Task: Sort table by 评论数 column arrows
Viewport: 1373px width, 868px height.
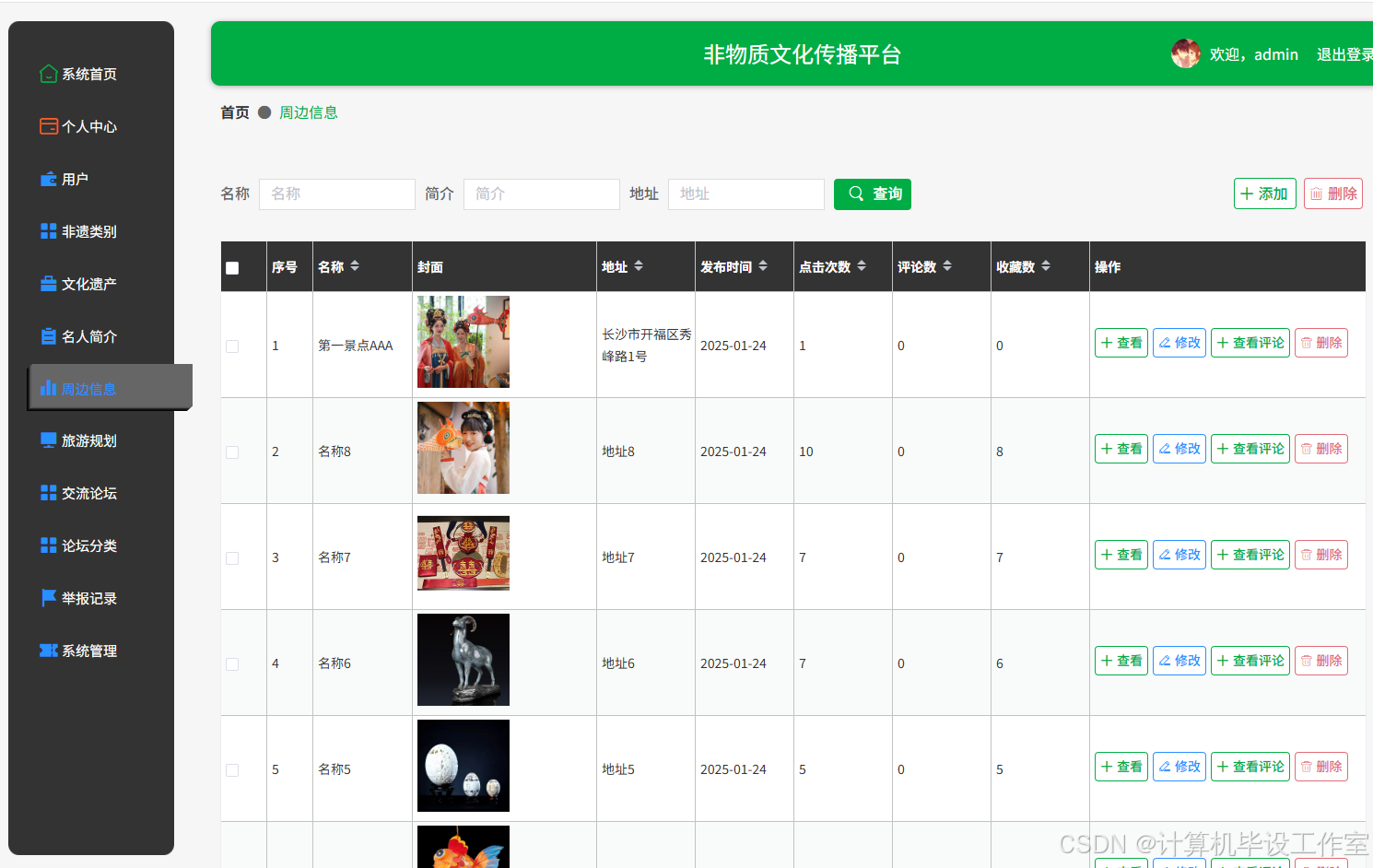Action: pos(947,266)
